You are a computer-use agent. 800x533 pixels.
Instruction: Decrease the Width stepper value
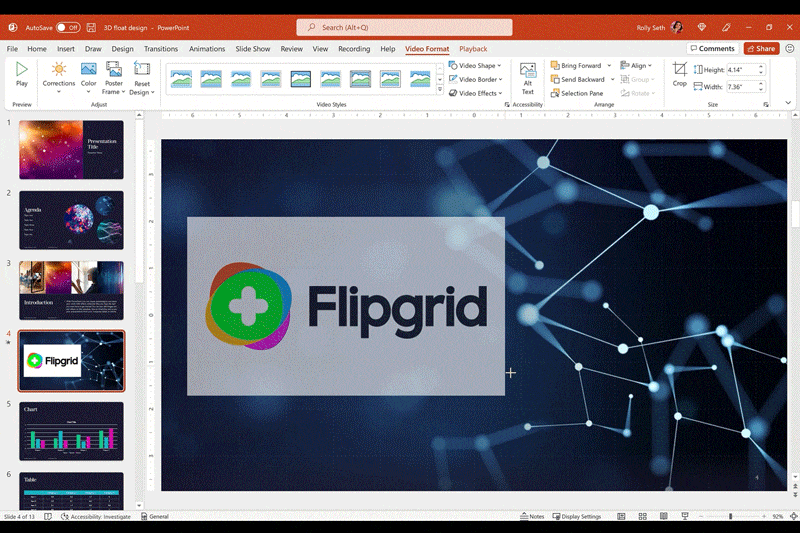(x=761, y=90)
